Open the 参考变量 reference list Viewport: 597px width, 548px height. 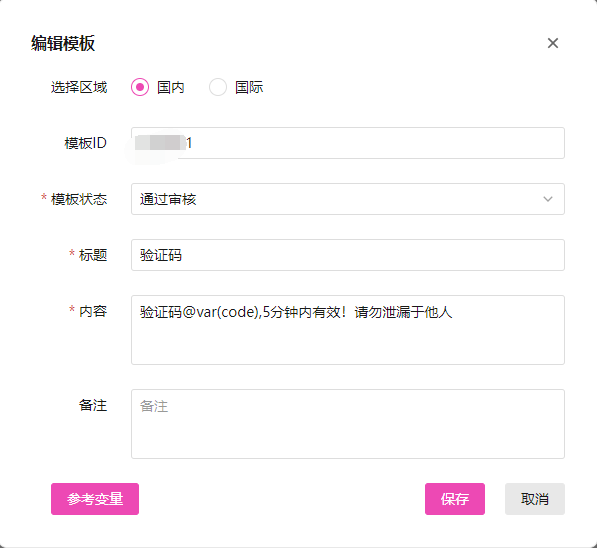[x=95, y=499]
